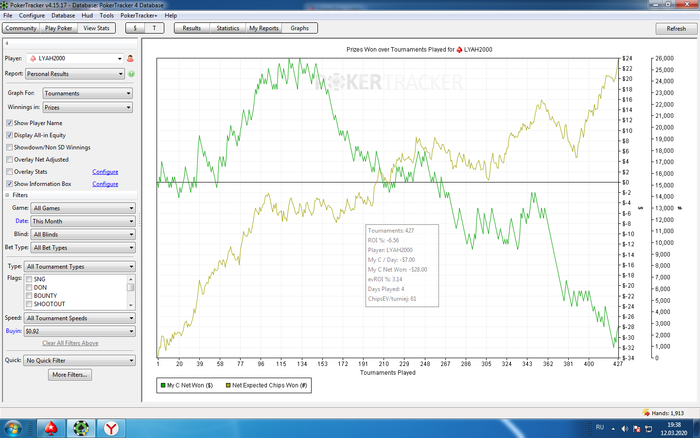The image size is (700, 438).
Task: Toggle the Show Player Name checkbox
Action: [9, 123]
